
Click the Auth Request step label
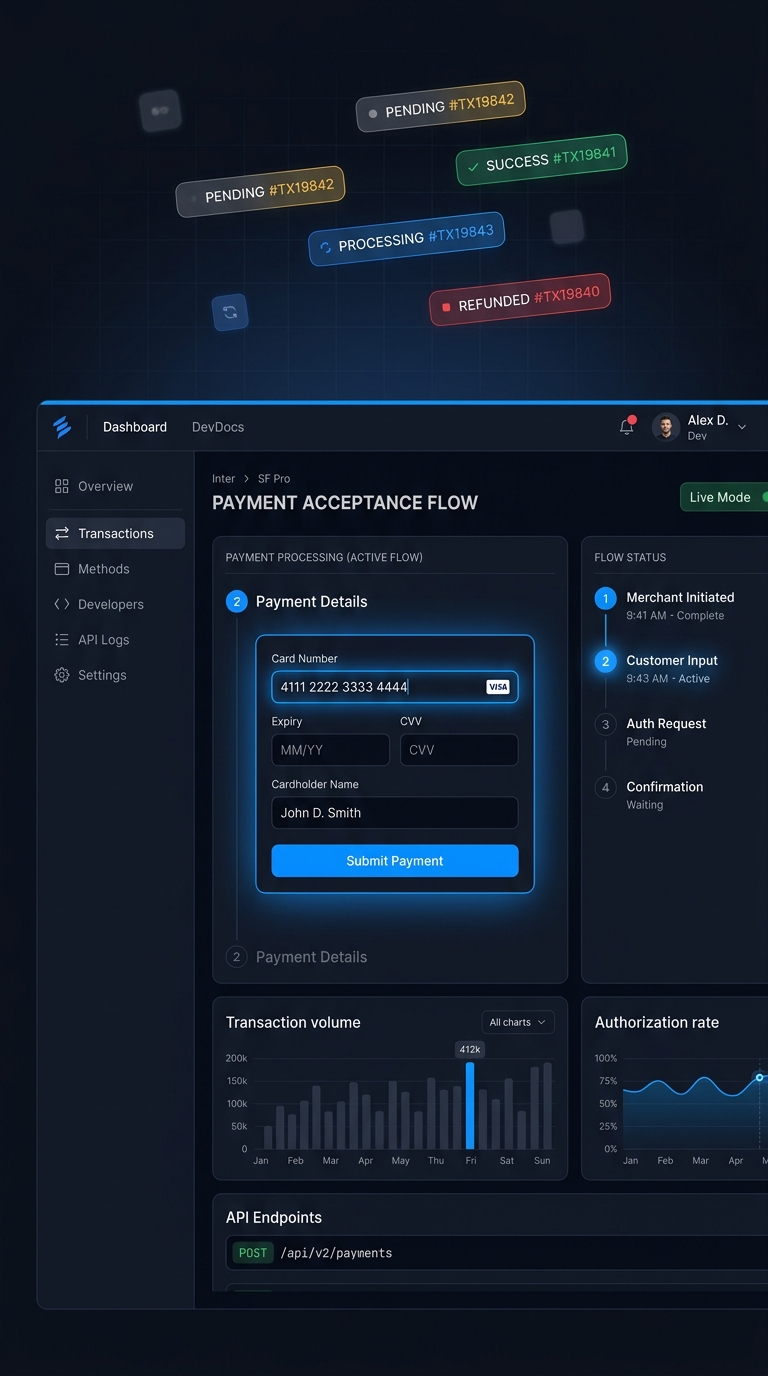[x=666, y=724]
